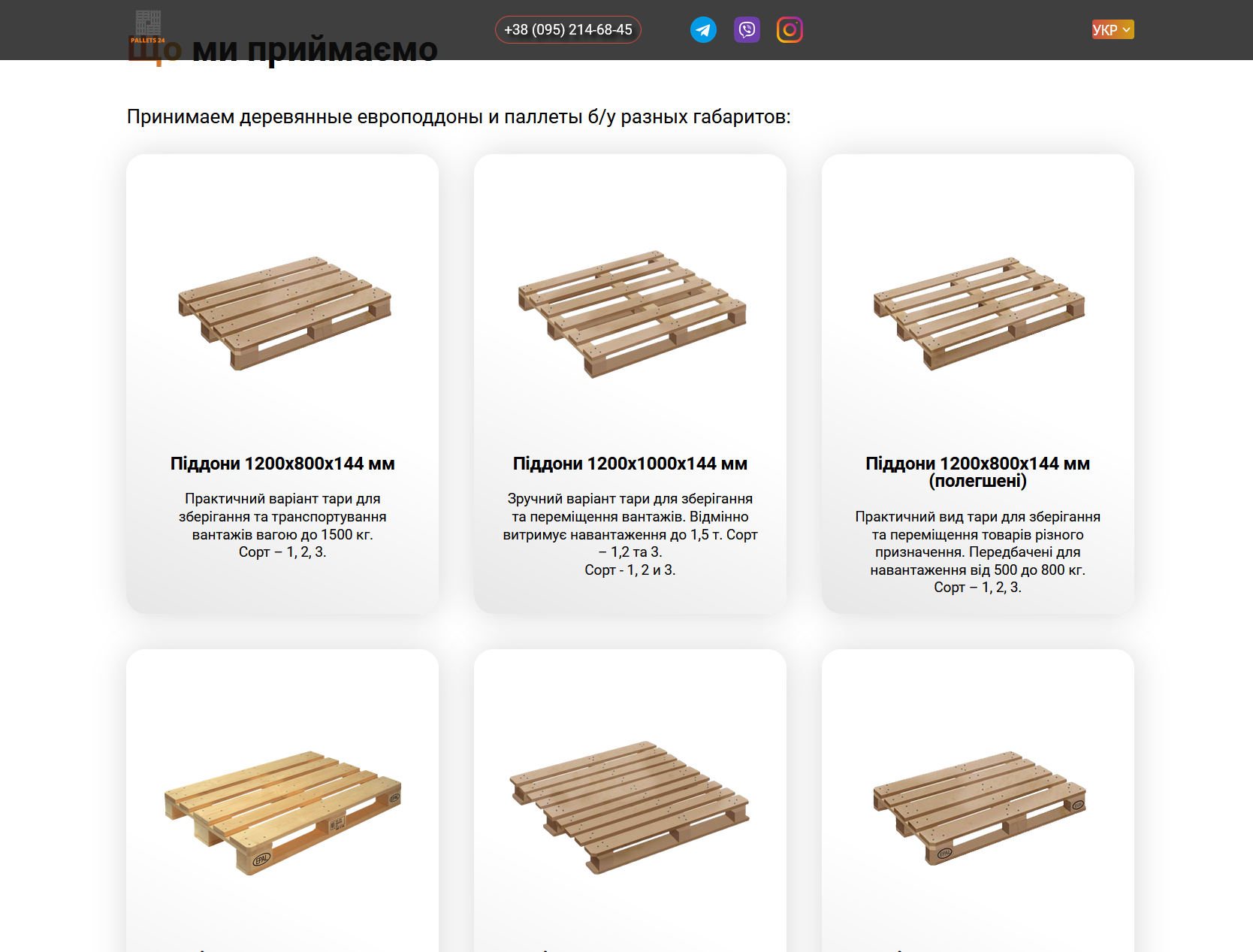Select the Піддони 1200x800x144 мм pallet image
This screenshot has width=1253, height=952.
click(284, 313)
